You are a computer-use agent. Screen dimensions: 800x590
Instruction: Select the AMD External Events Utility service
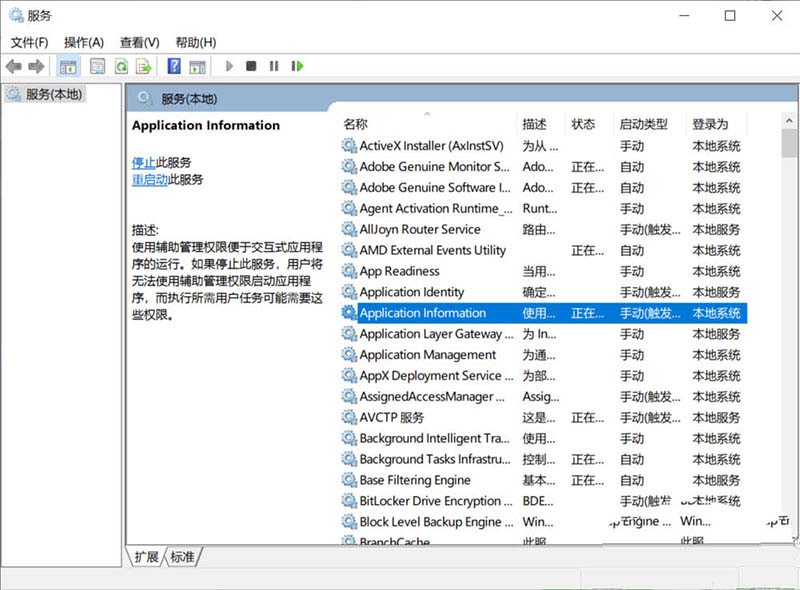pos(544,251)
